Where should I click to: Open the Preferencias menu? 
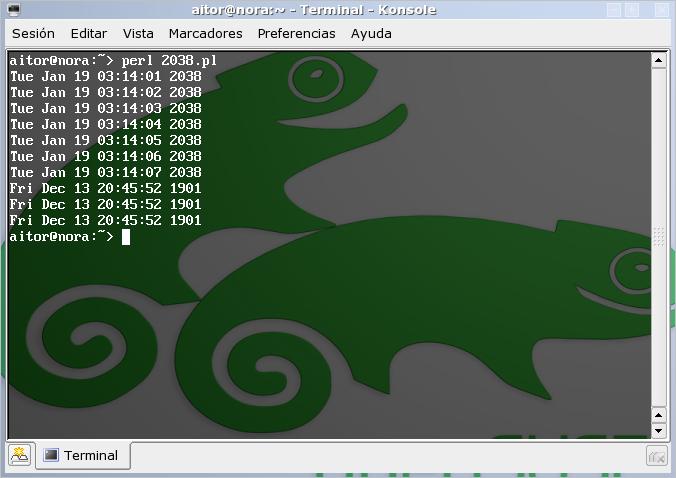click(x=296, y=33)
